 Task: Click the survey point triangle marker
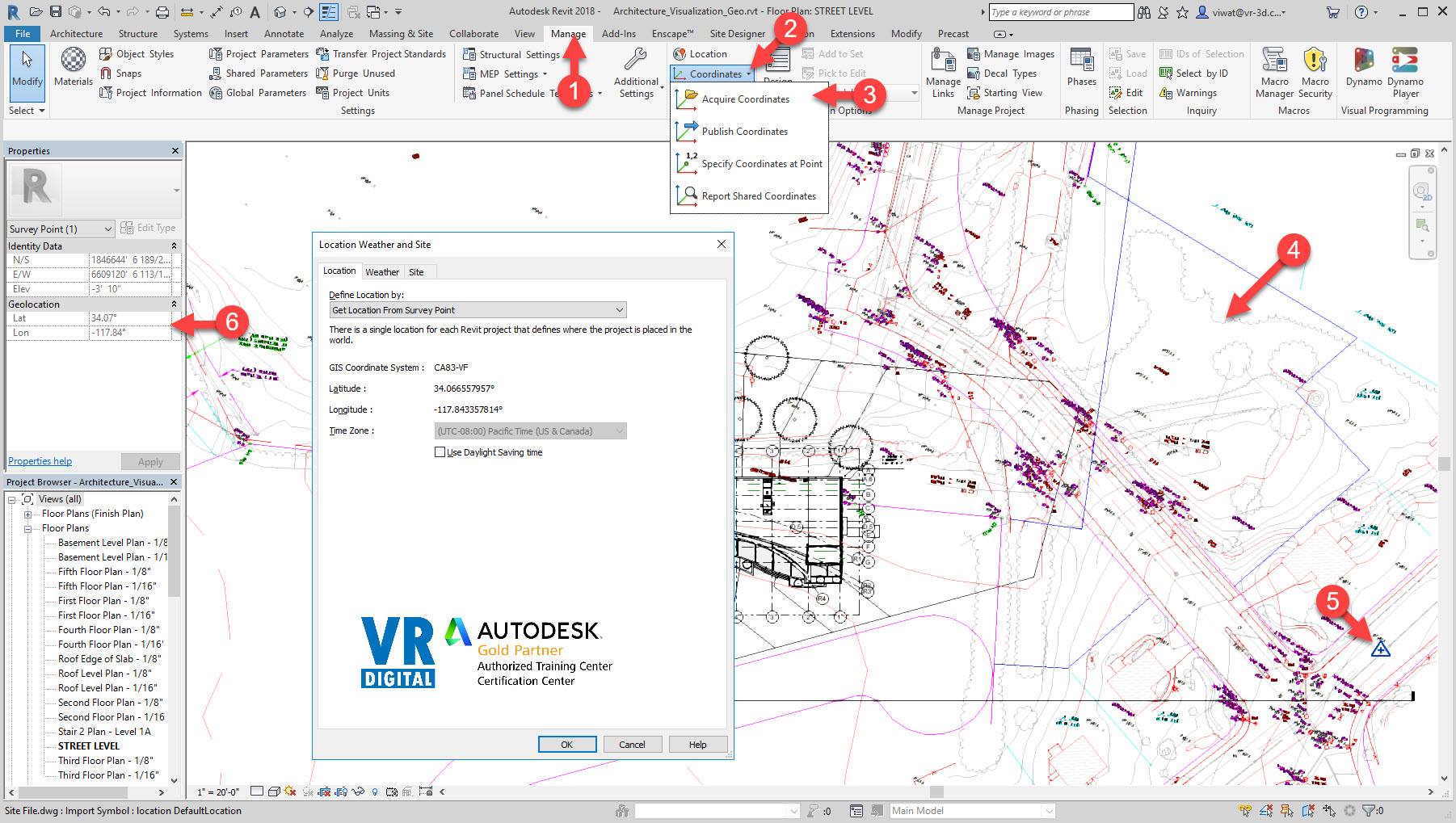[x=1380, y=648]
